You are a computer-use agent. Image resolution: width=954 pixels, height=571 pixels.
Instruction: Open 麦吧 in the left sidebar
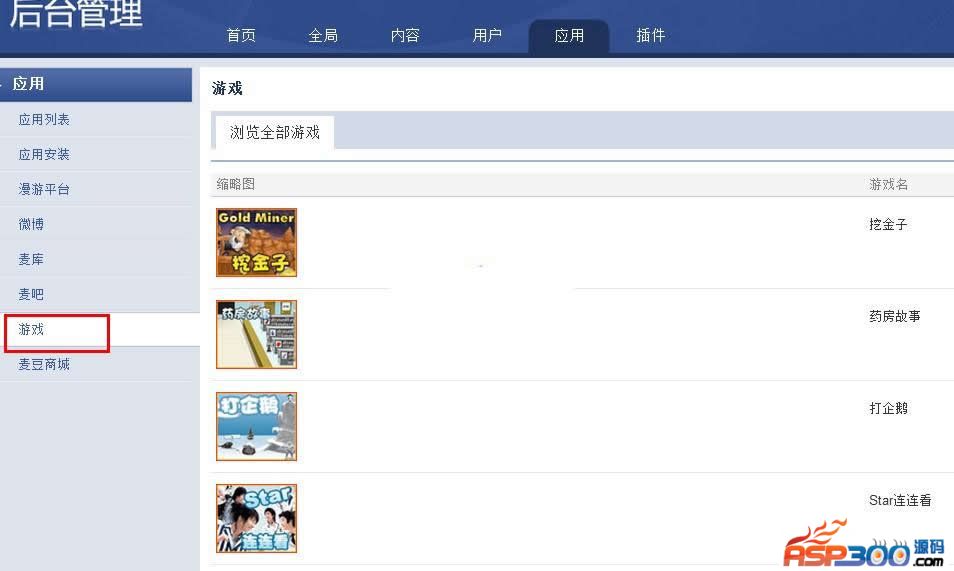[x=31, y=294]
